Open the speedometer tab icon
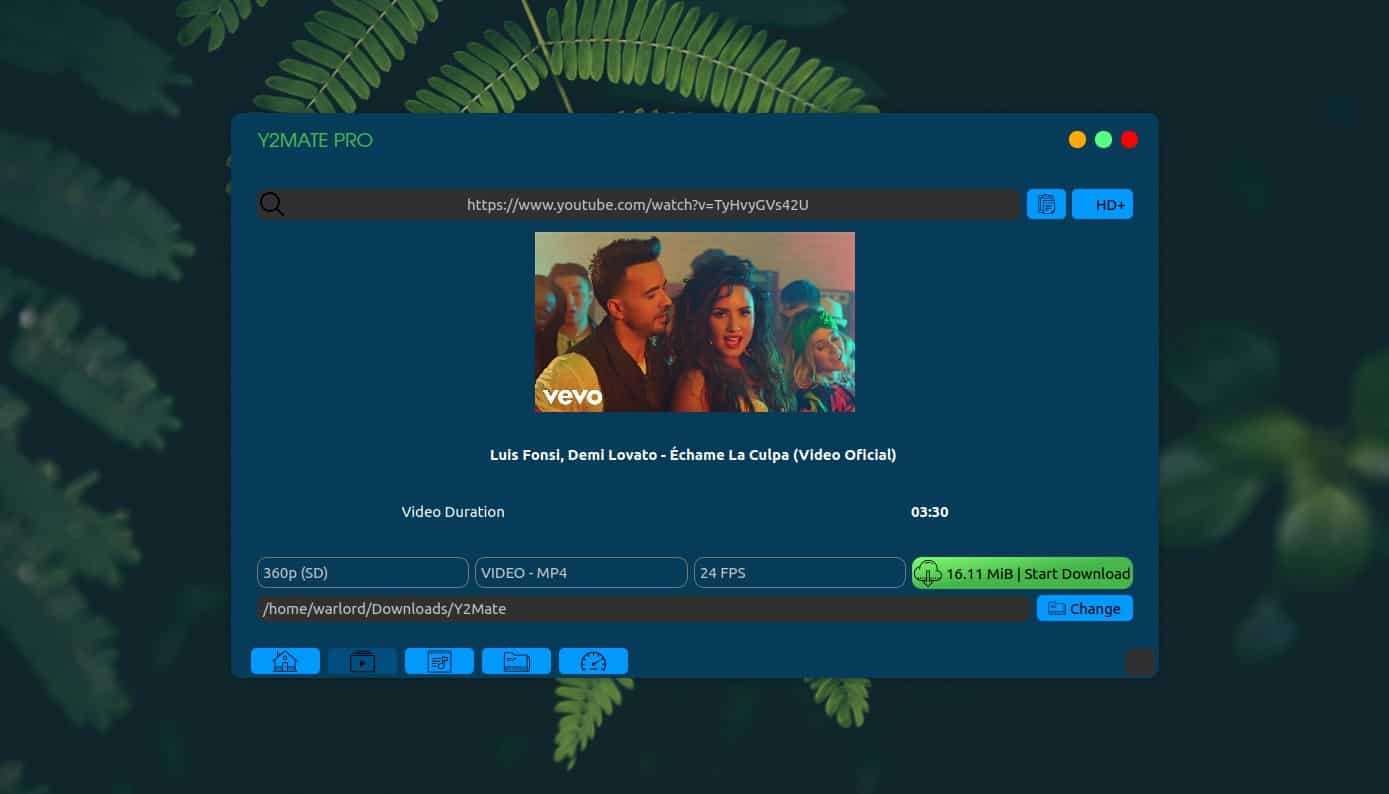The width and height of the screenshot is (1389, 794). (x=593, y=661)
